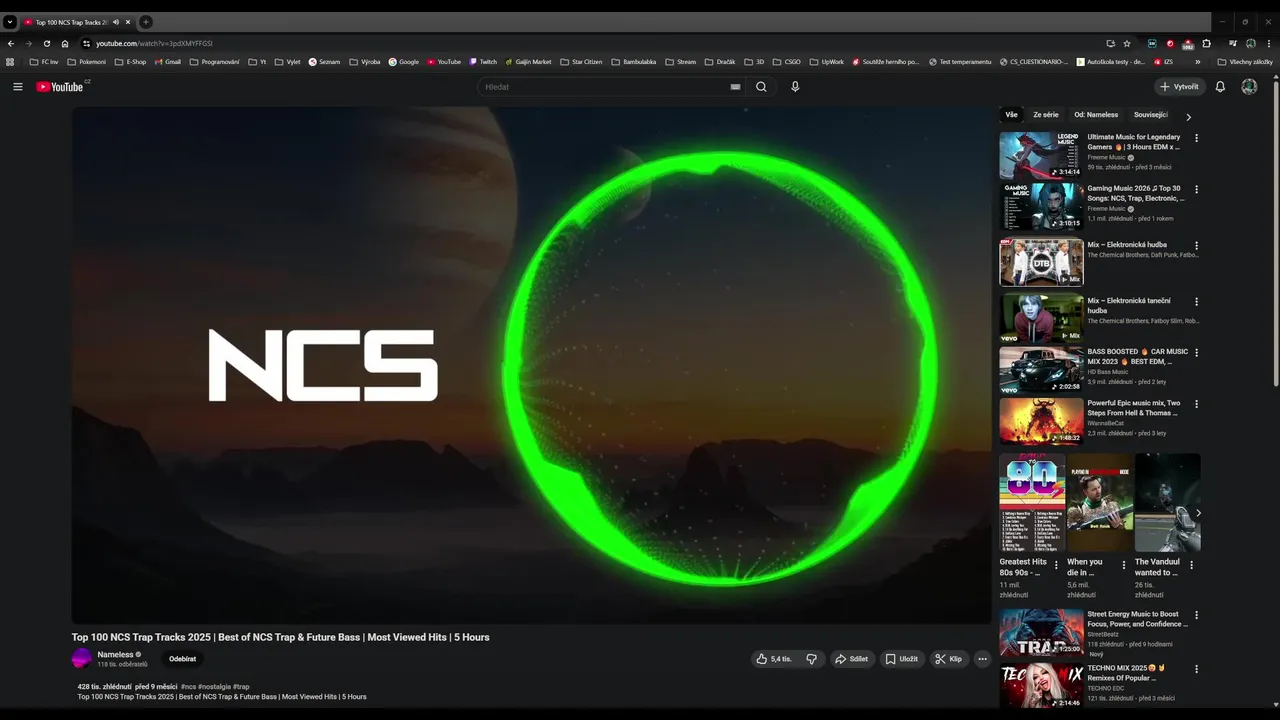Open options for Ultimate Music for Legendary Gamers
This screenshot has width=1280, height=720.
[x=1196, y=138]
